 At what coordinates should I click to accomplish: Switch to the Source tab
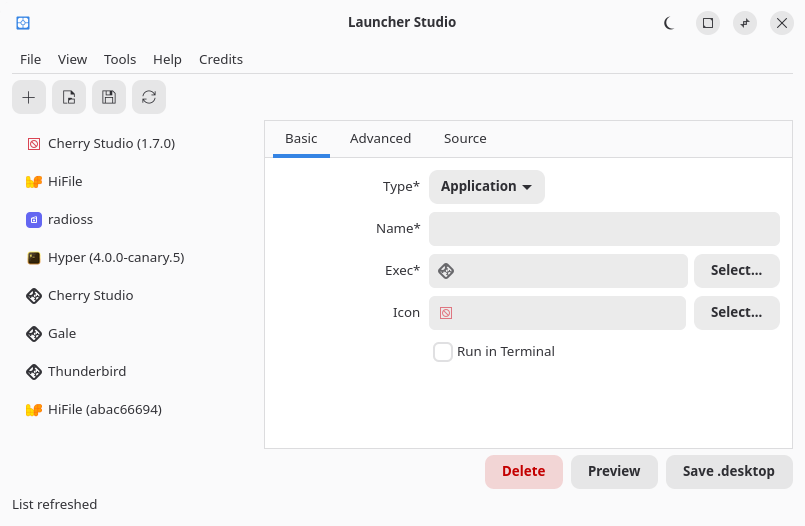(465, 139)
